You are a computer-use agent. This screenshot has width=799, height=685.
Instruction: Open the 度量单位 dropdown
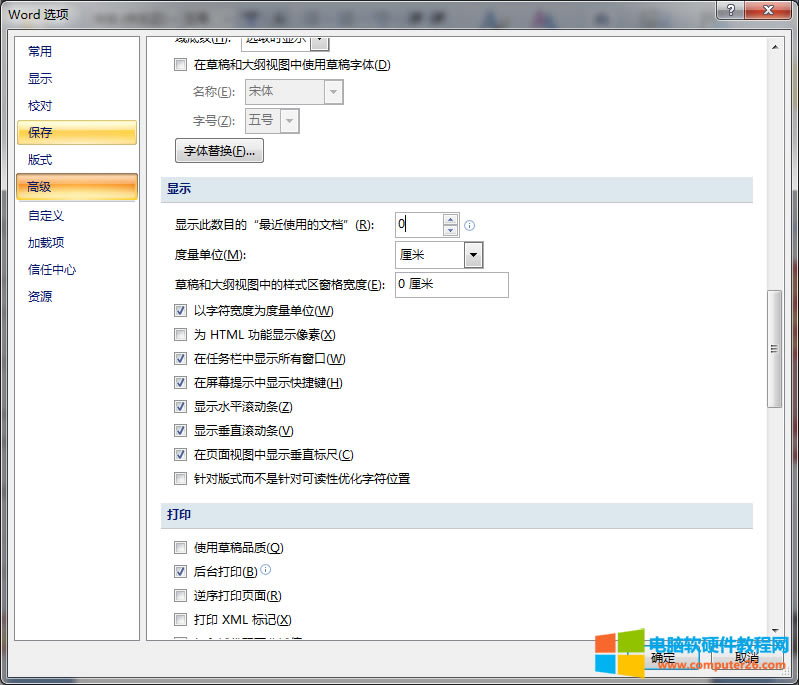point(473,255)
